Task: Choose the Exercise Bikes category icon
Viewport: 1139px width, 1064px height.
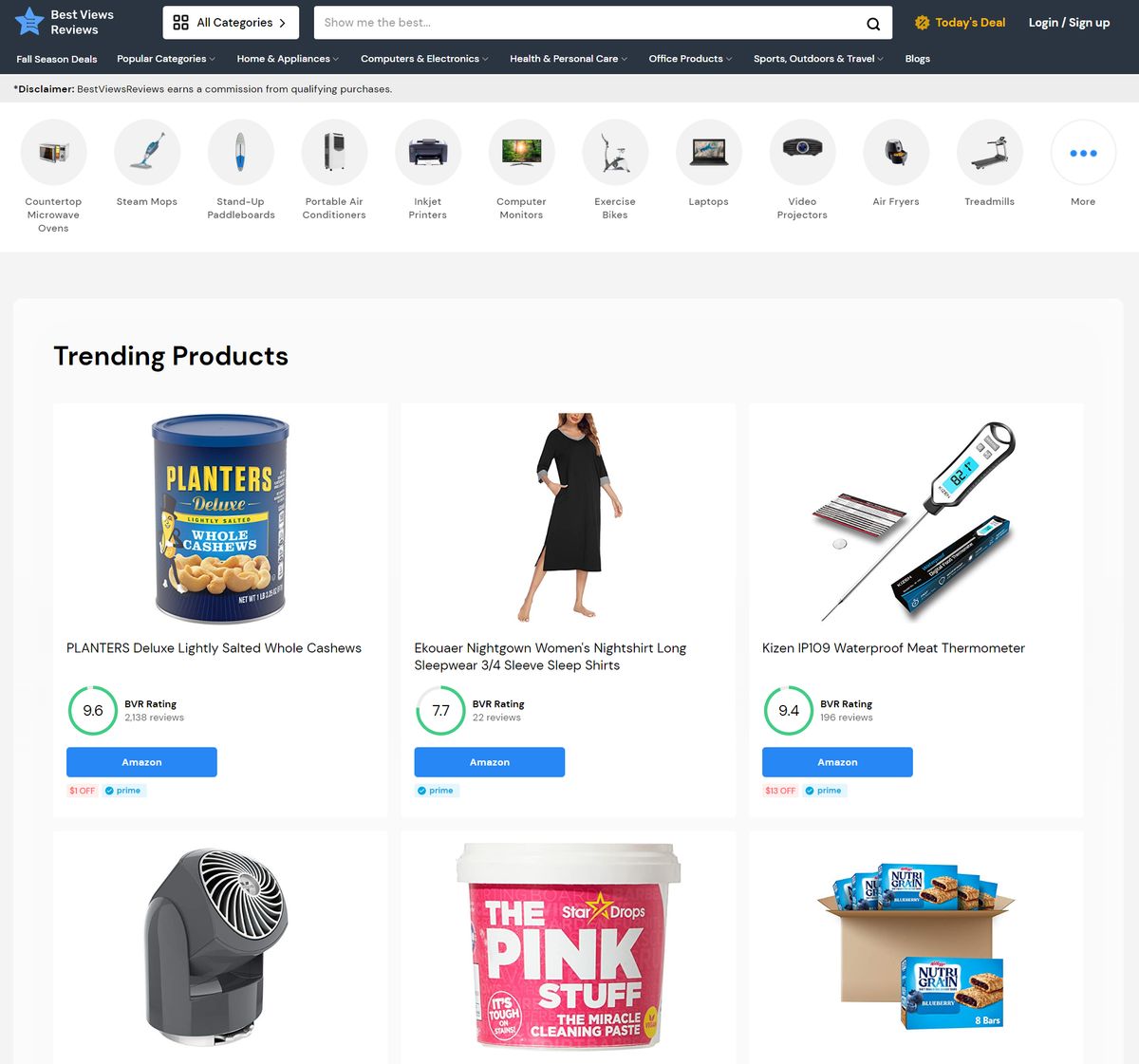Action: pos(615,152)
